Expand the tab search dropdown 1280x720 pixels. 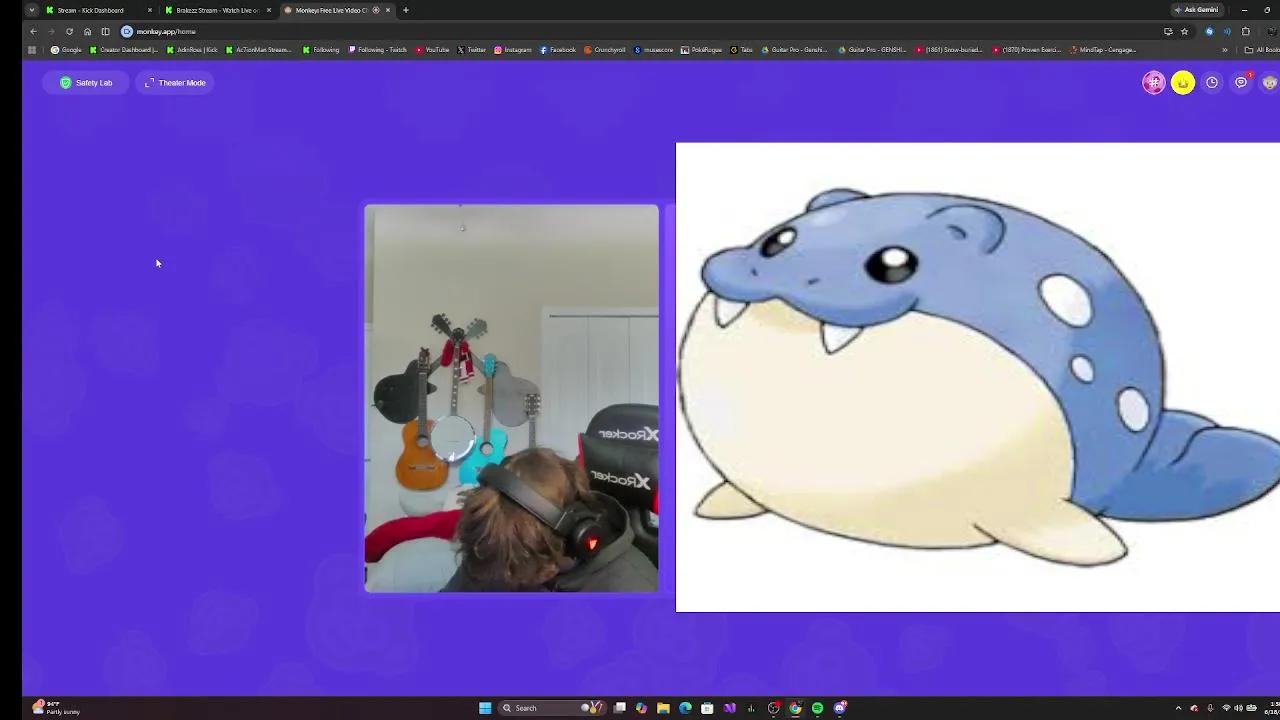31,10
